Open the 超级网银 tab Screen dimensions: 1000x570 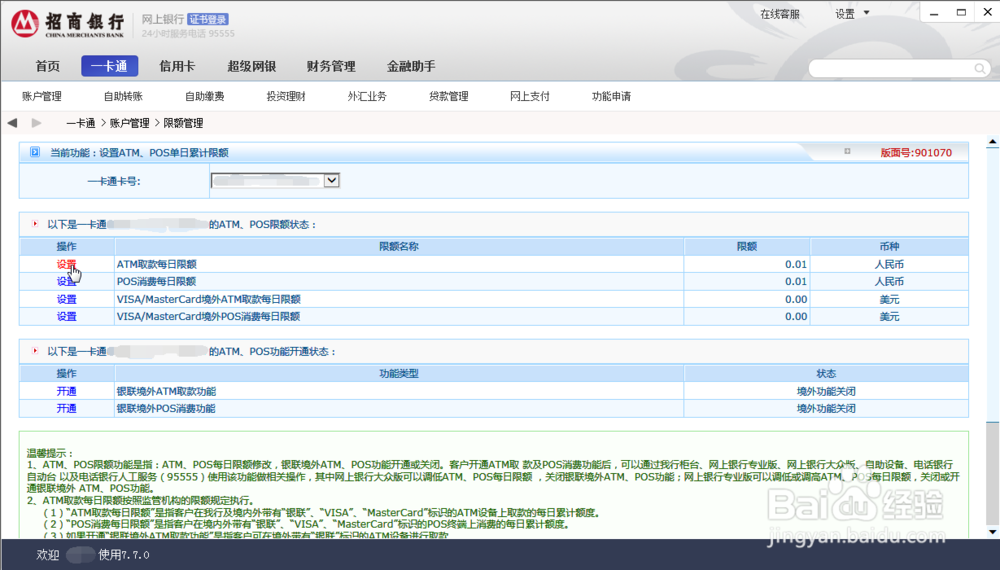pyautogui.click(x=251, y=66)
